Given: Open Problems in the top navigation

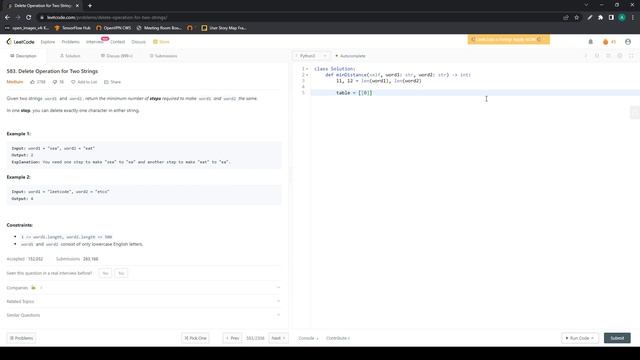Looking at the screenshot, I should point(71,42).
